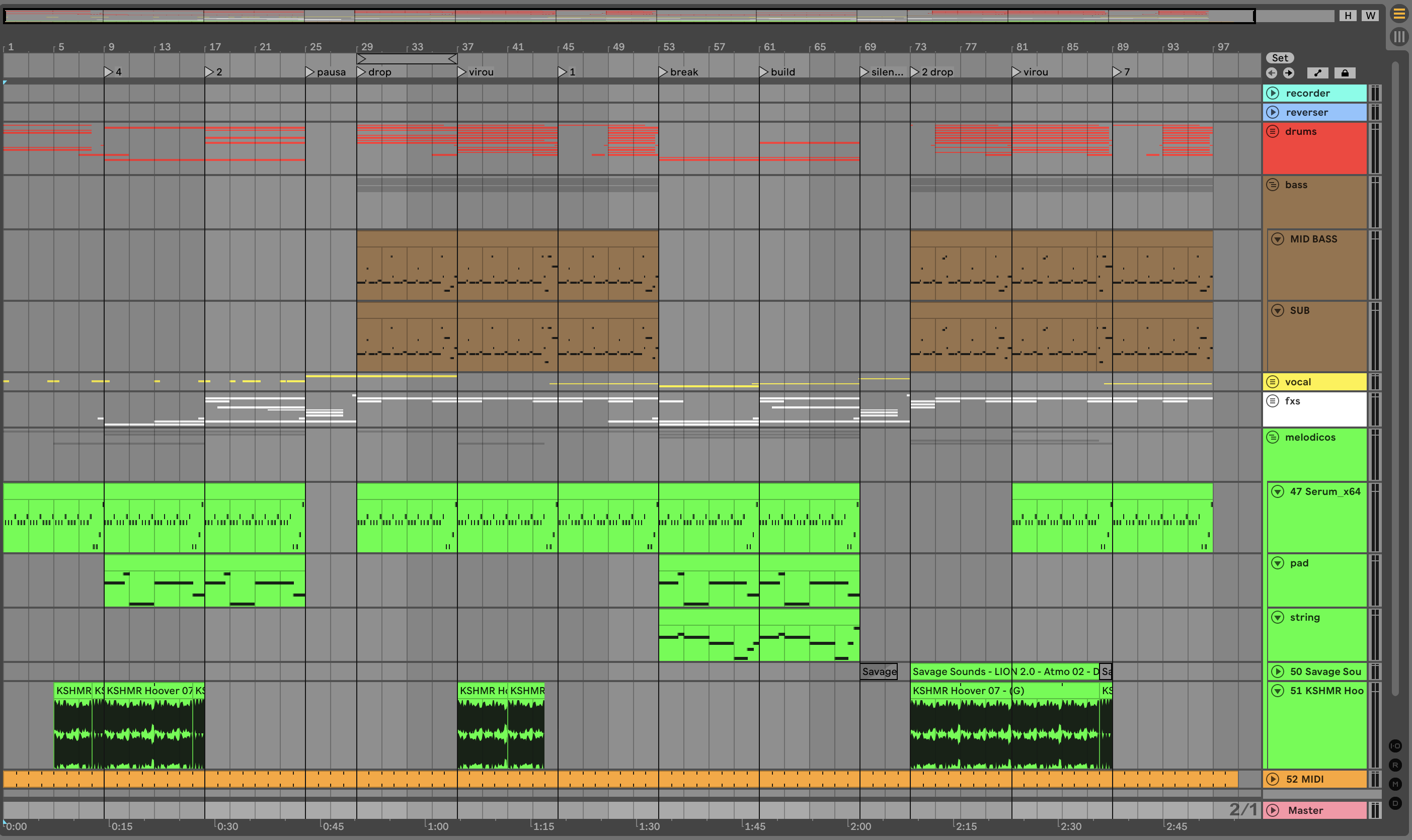Jump to the next locator arrow
Screen dimensions: 1412x840
(1289, 72)
